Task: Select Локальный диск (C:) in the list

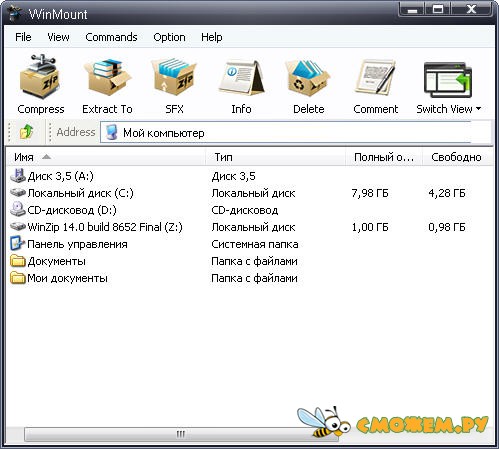Action: click(80, 193)
